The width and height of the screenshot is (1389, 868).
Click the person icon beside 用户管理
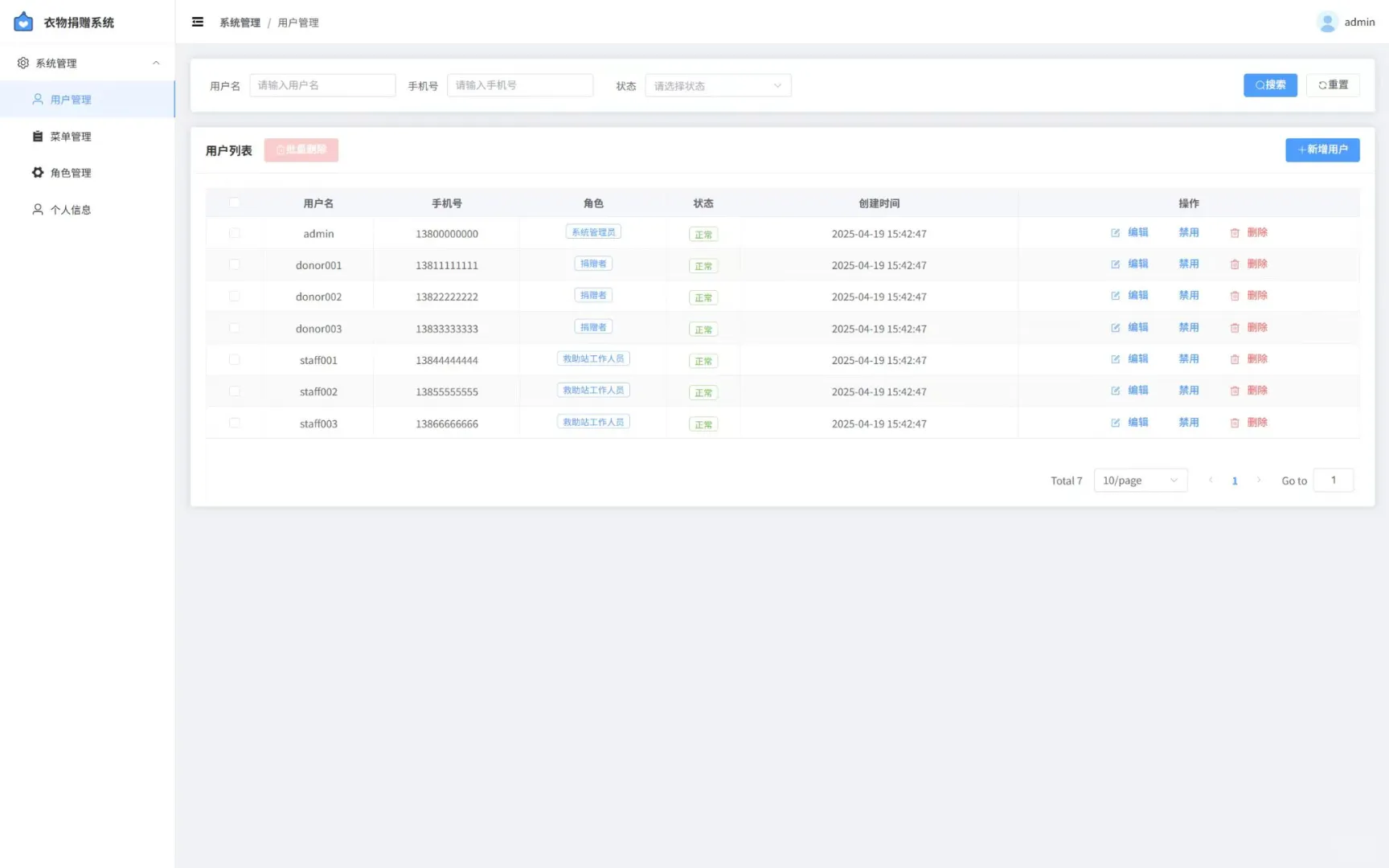(x=38, y=99)
